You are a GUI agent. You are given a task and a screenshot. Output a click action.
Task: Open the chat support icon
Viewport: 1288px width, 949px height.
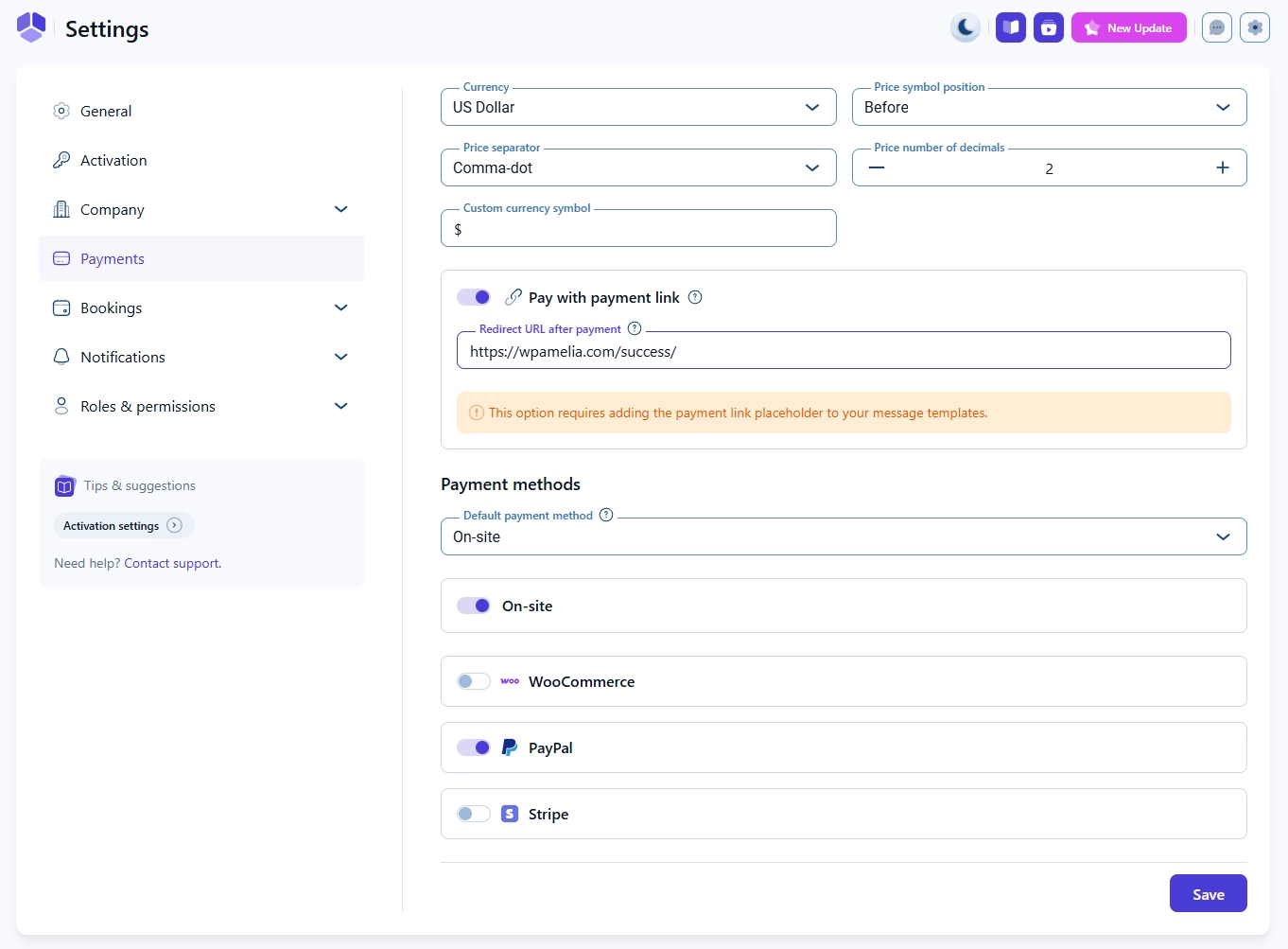(1217, 27)
